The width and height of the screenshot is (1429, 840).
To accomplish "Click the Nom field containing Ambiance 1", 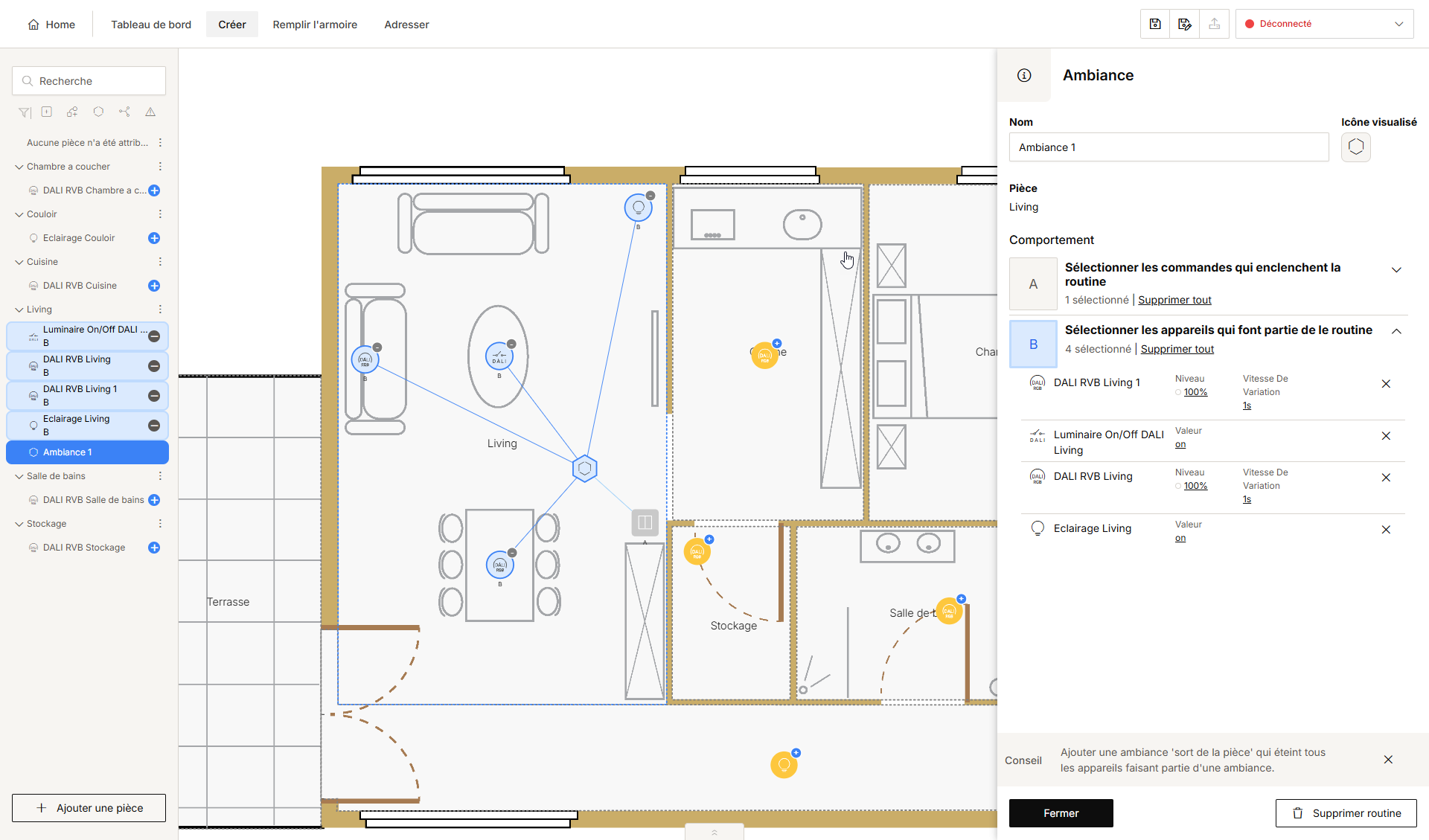I will (x=1169, y=147).
